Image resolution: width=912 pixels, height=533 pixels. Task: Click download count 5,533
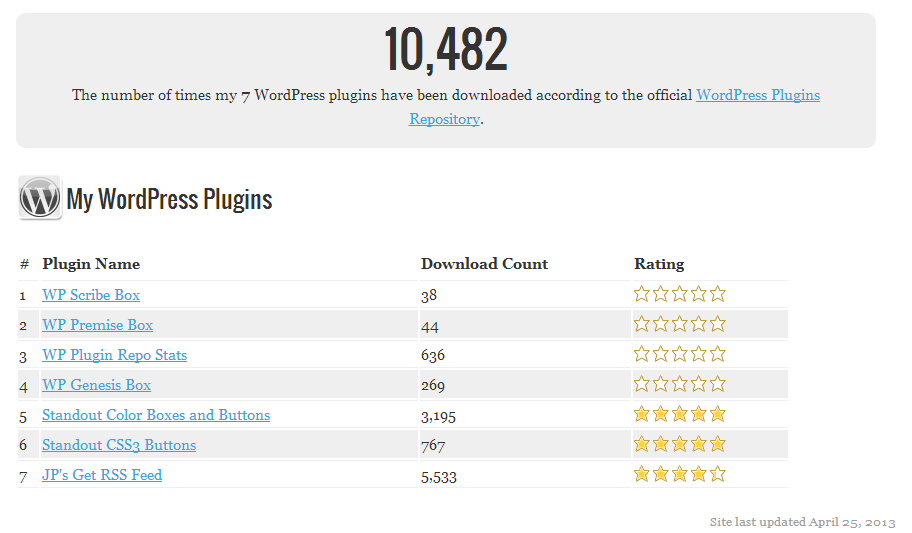click(x=439, y=477)
